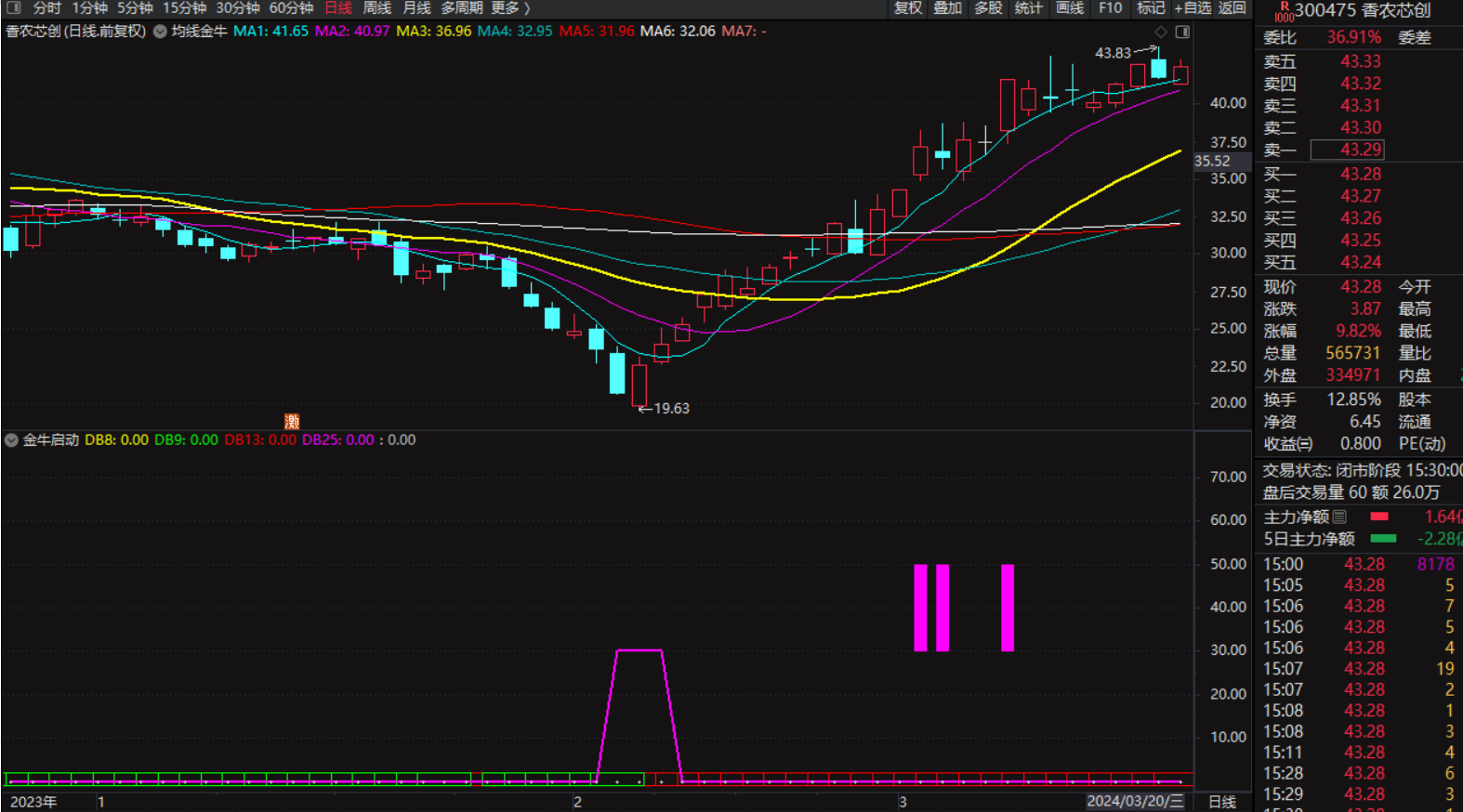Toggle the right panel icon above the chart
Image resolution: width=1463 pixels, height=812 pixels.
(1182, 32)
